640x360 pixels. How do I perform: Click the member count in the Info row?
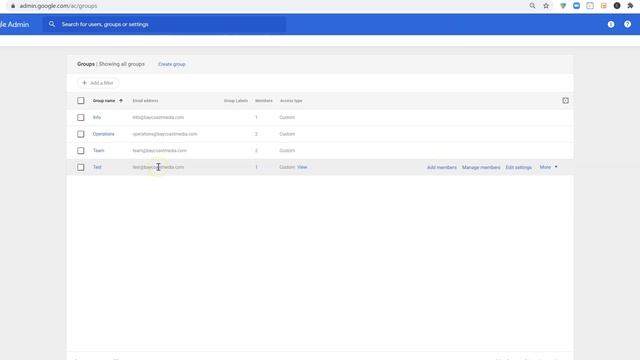click(256, 117)
